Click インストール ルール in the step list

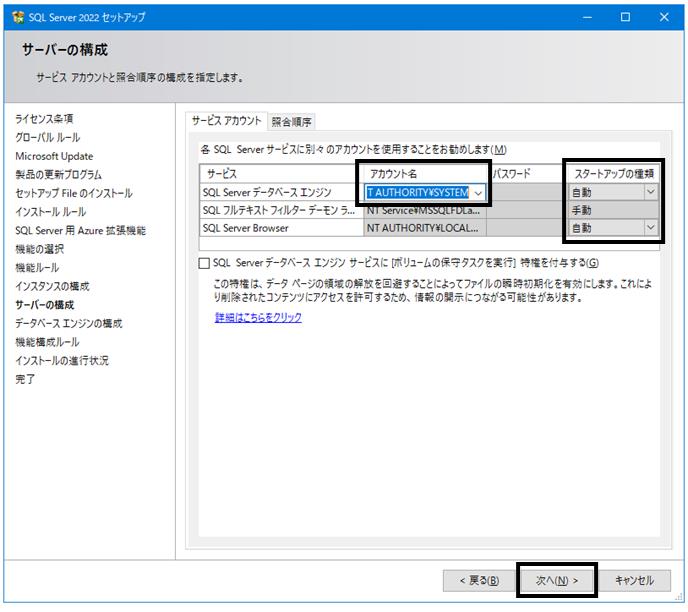[50, 212]
